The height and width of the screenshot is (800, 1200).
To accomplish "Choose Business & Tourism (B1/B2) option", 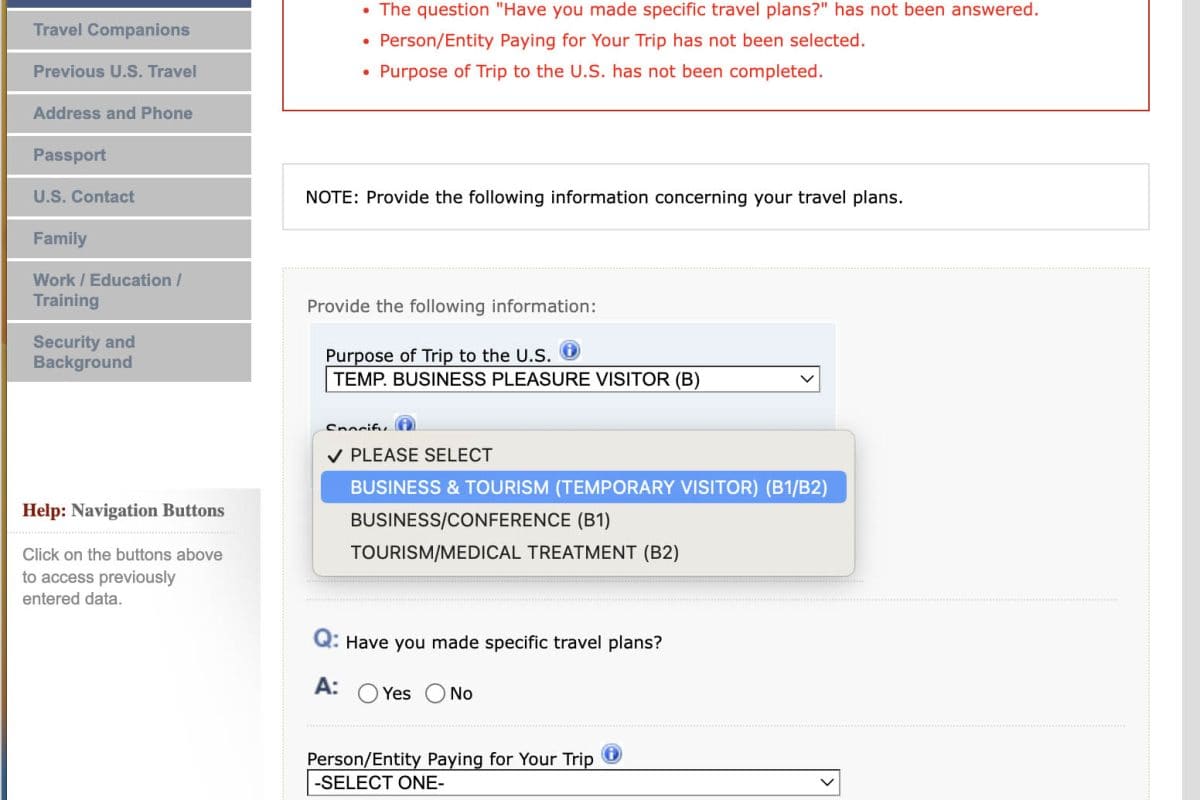I will [x=588, y=487].
